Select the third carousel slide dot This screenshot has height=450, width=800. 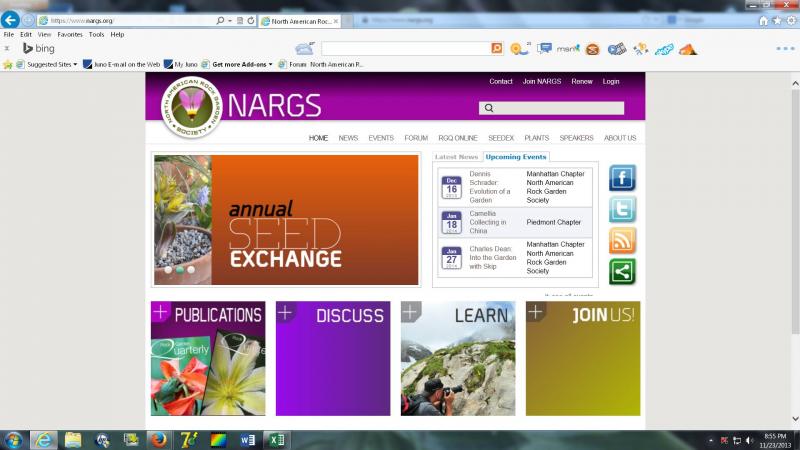point(190,270)
